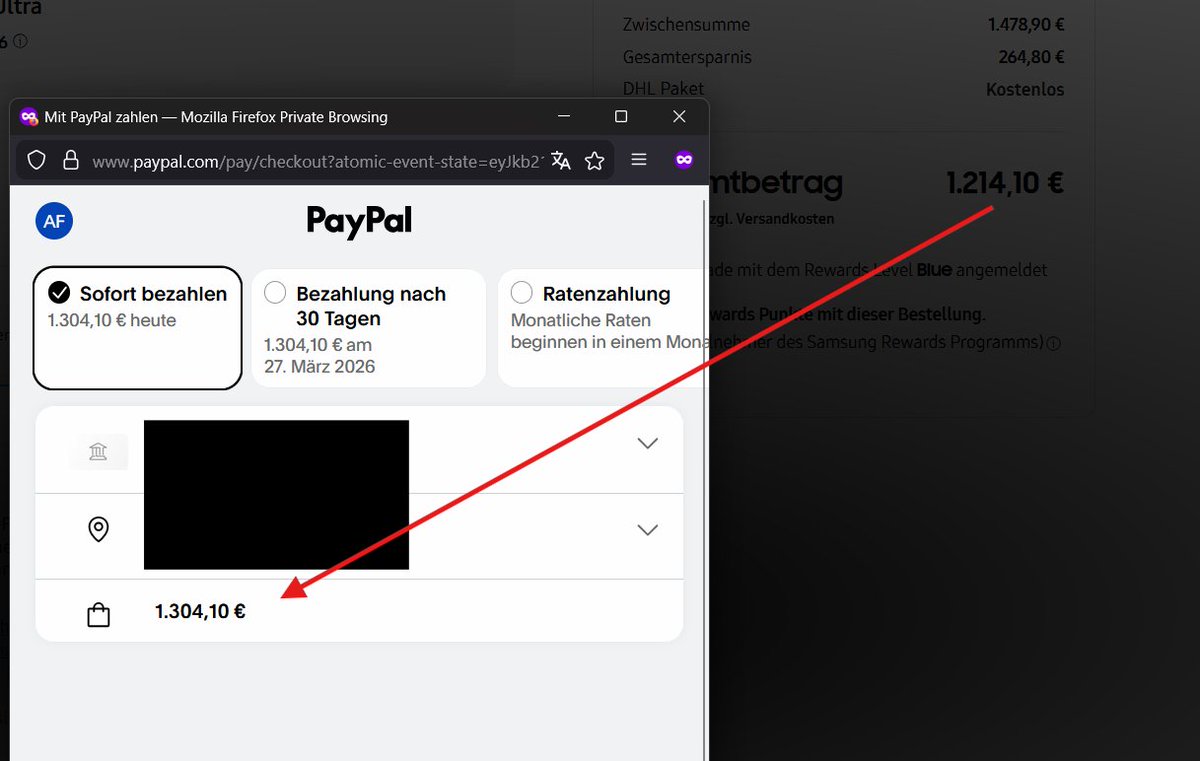Click the shield tracking protection icon
This screenshot has height=761, width=1200.
[x=36, y=160]
